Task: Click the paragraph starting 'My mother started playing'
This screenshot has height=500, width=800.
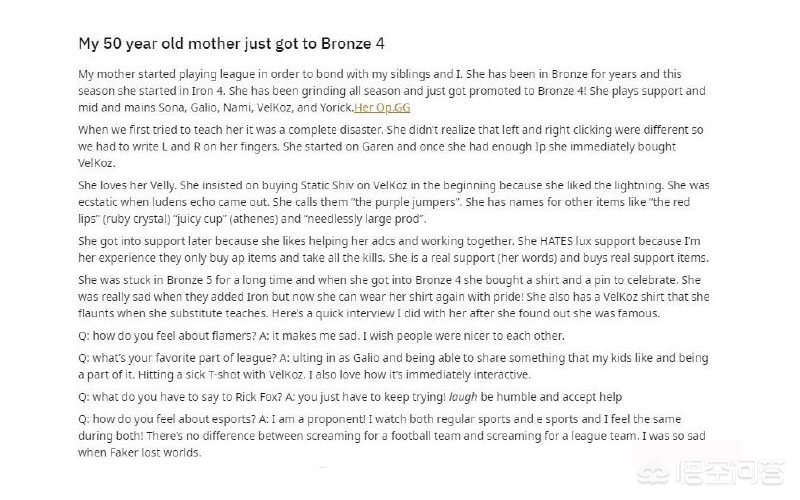Action: tap(392, 91)
